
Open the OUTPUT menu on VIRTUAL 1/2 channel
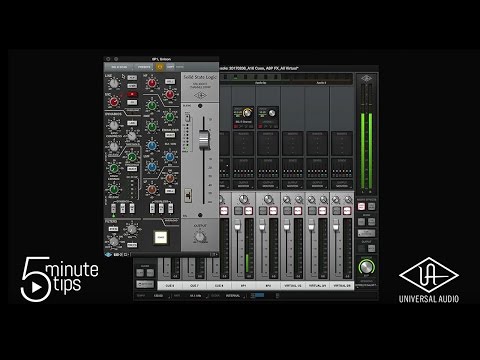(x=293, y=184)
